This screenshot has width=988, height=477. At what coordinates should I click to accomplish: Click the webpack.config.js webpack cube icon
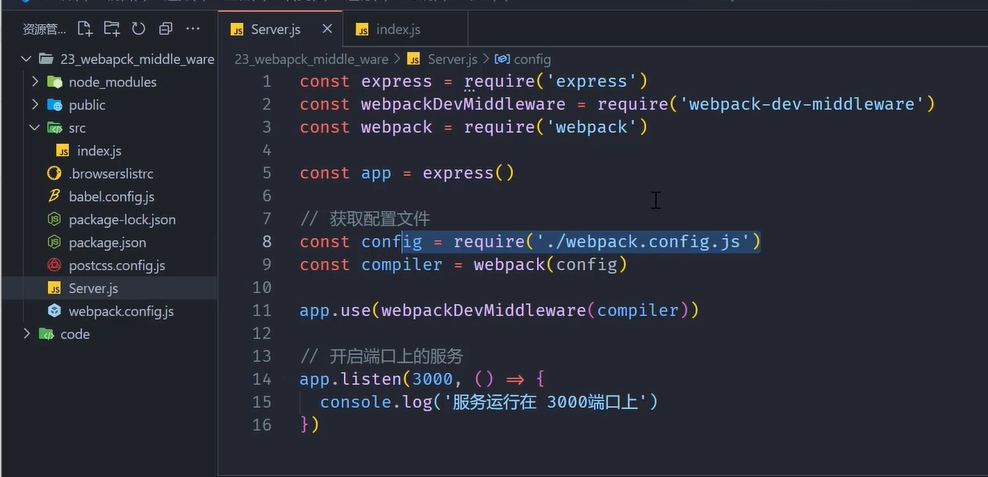55,311
